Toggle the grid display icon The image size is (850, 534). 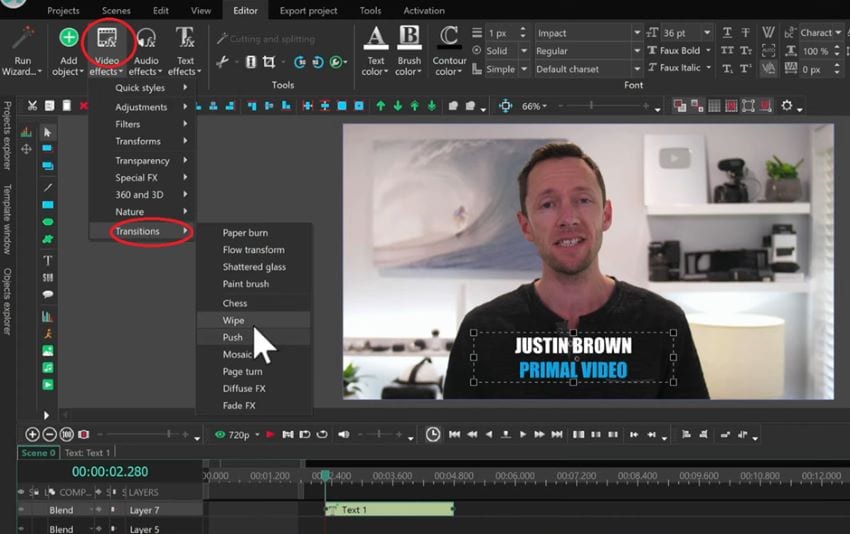[x=714, y=106]
